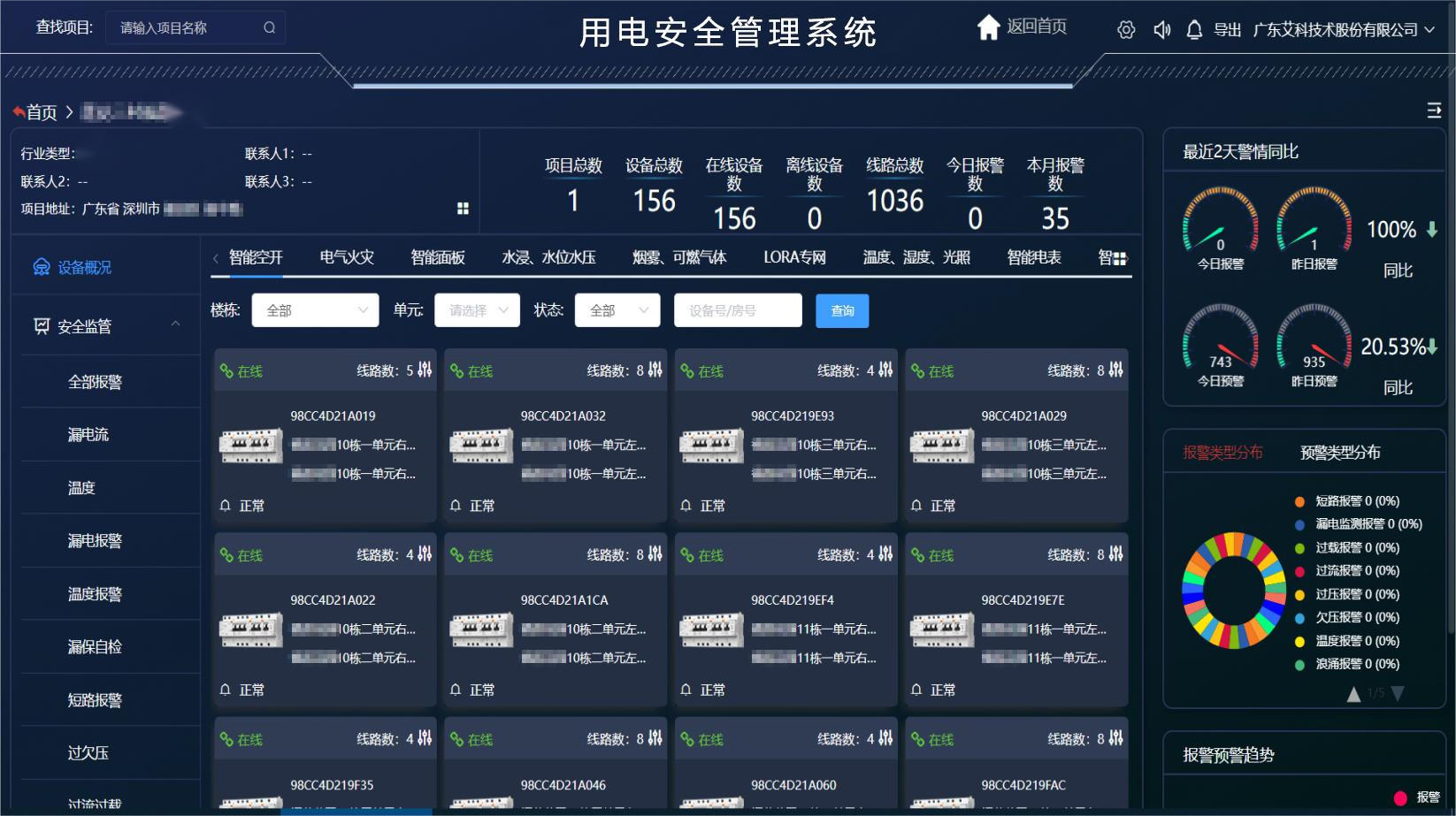This screenshot has height=816, width=1456.
Task: Click the grid icon beside the project address
Action: [463, 208]
